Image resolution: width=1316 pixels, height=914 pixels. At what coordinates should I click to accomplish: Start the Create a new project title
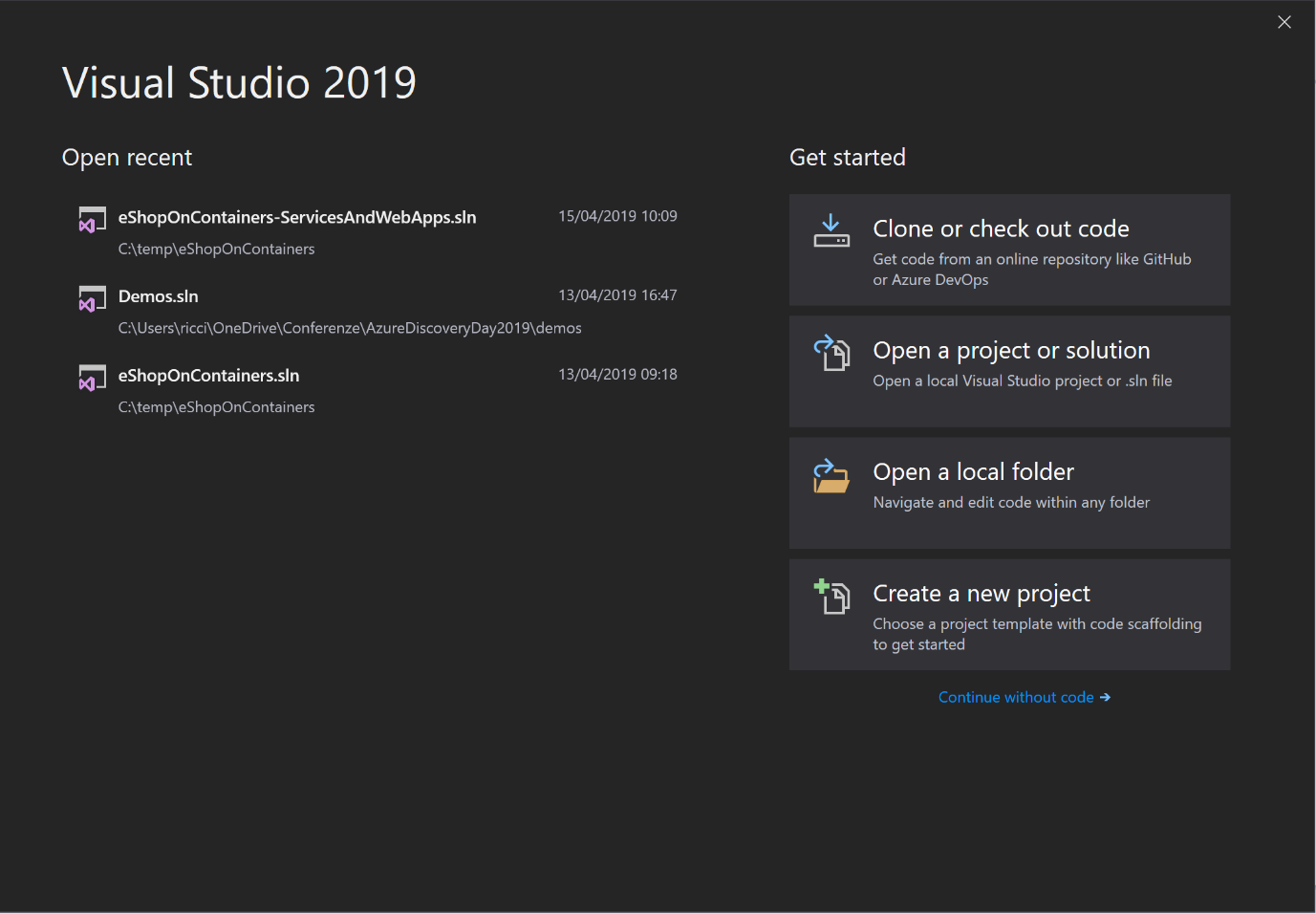(x=982, y=594)
